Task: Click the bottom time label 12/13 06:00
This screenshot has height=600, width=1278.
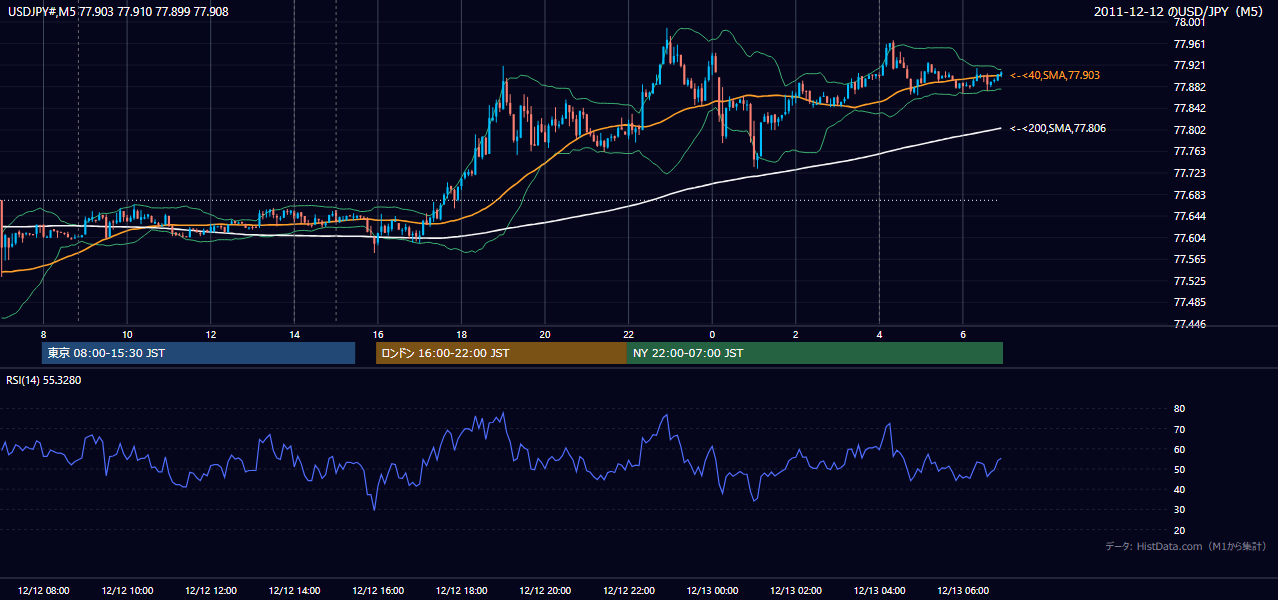Action: [962, 591]
